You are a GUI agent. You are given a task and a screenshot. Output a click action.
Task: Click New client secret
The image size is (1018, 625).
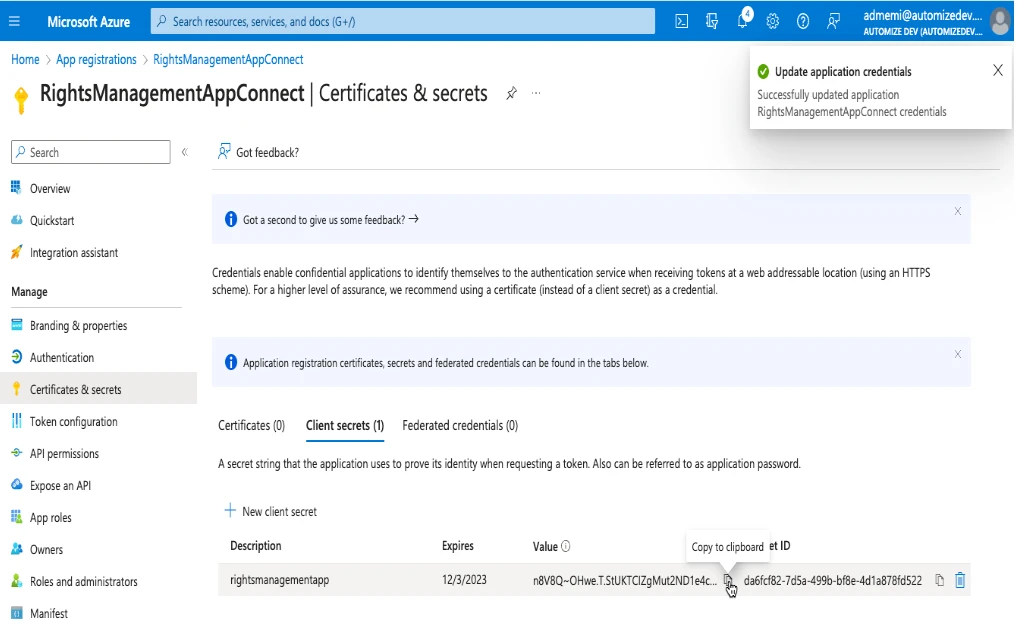[x=270, y=511]
